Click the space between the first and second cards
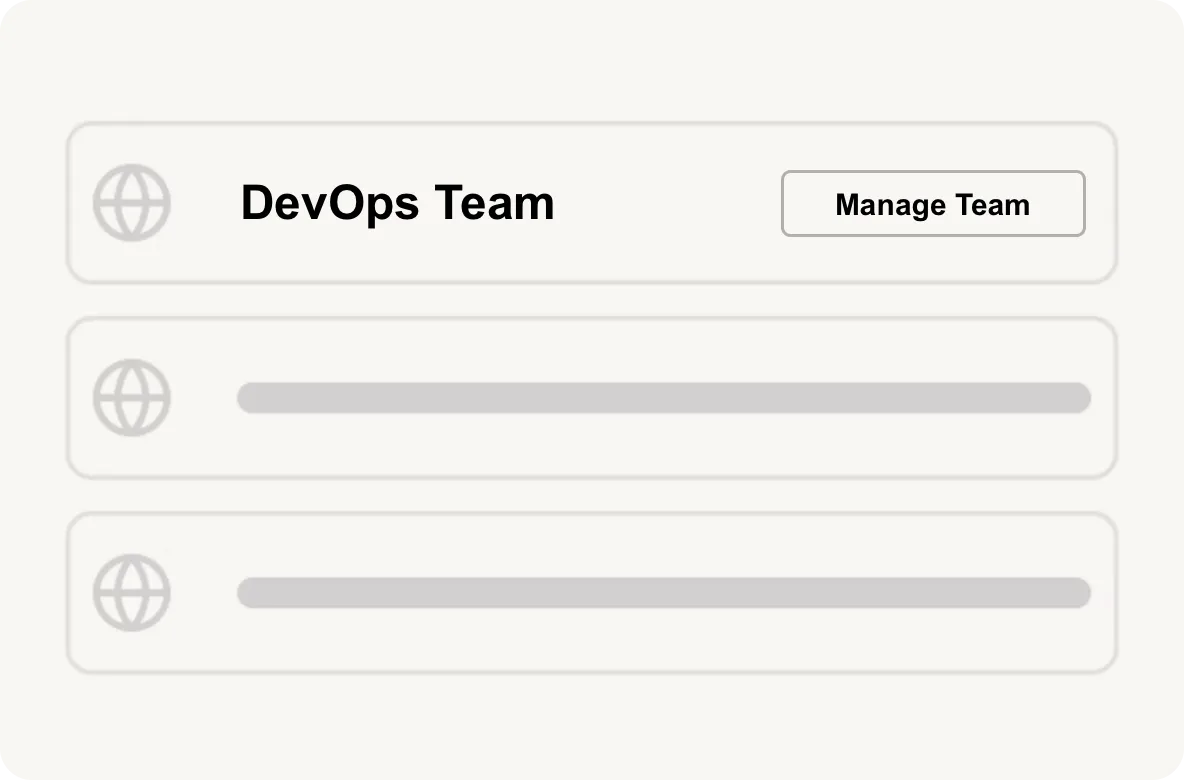The image size is (1184, 780). [x=591, y=299]
